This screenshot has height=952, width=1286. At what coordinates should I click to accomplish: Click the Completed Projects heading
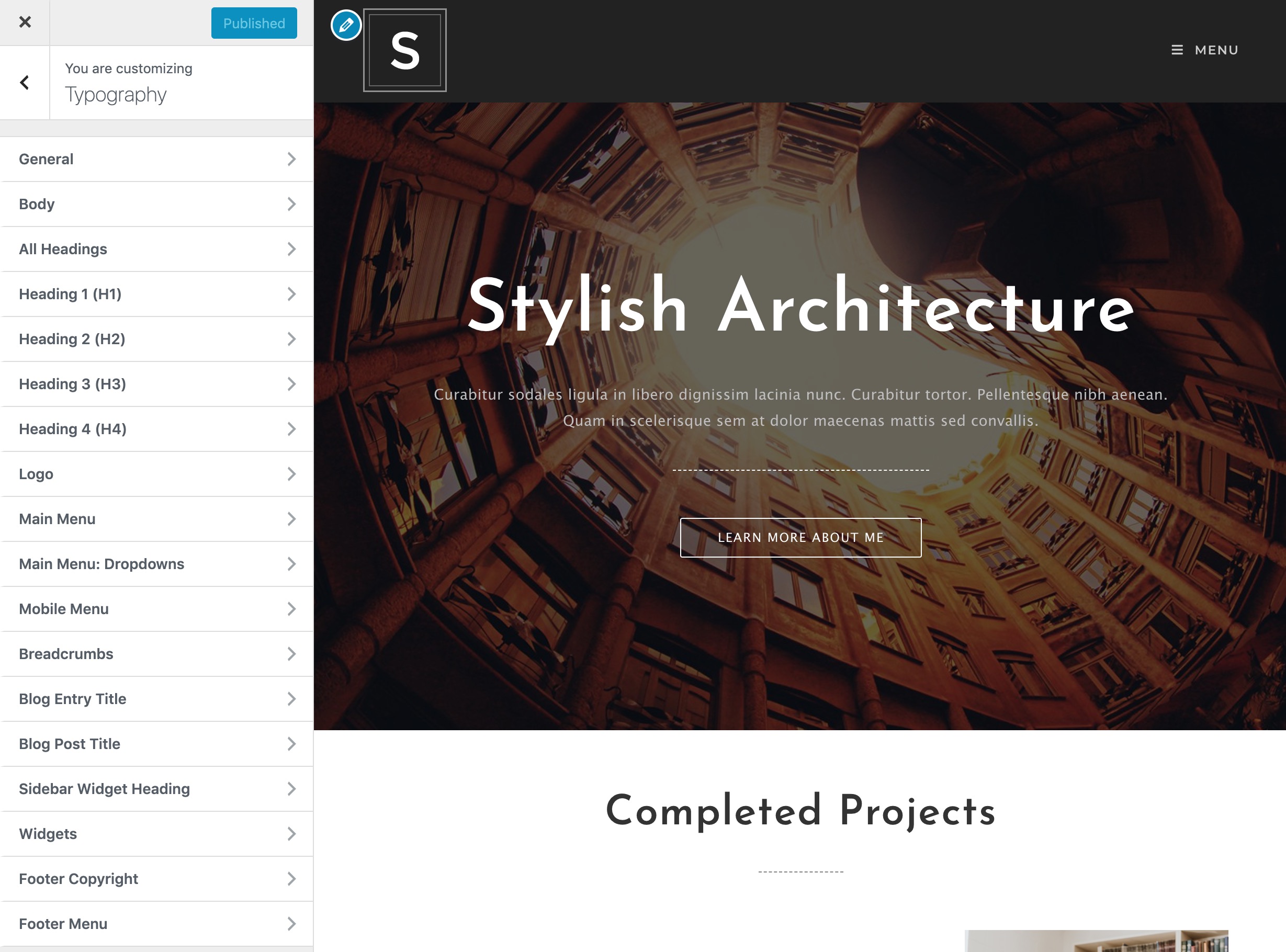tap(800, 811)
